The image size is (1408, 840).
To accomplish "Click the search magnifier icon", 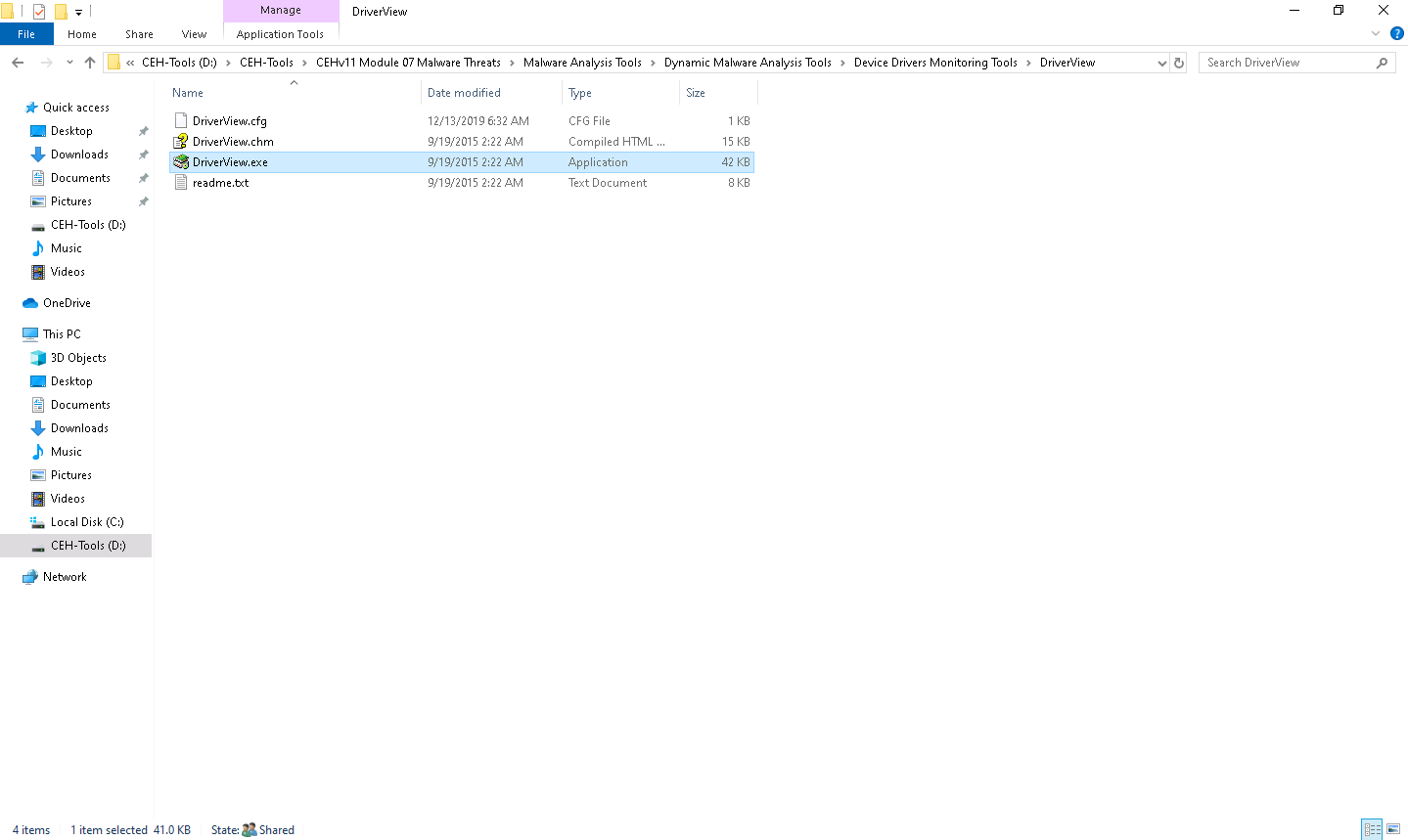I will (x=1383, y=63).
